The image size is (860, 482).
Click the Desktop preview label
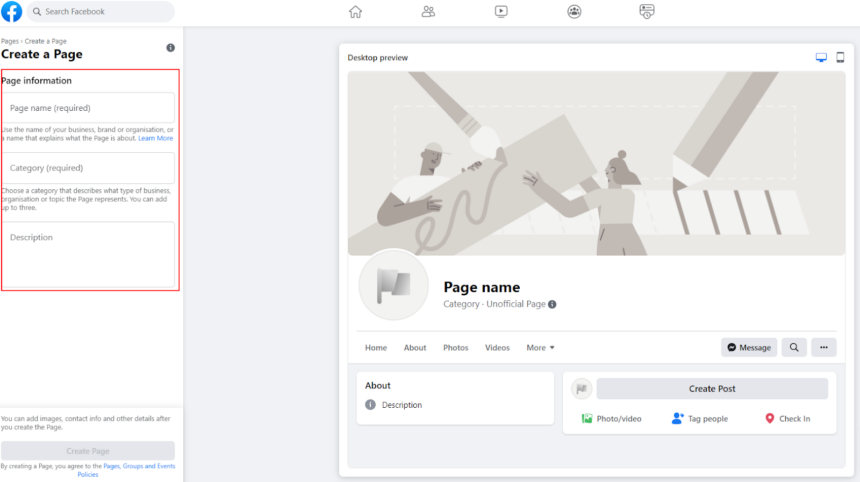377,58
